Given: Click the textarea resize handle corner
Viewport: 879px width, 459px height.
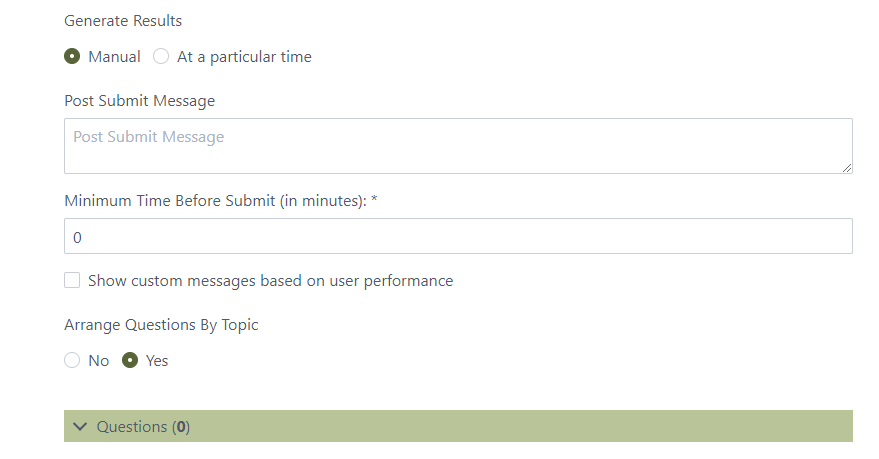Looking at the screenshot, I should pyautogui.click(x=847, y=168).
